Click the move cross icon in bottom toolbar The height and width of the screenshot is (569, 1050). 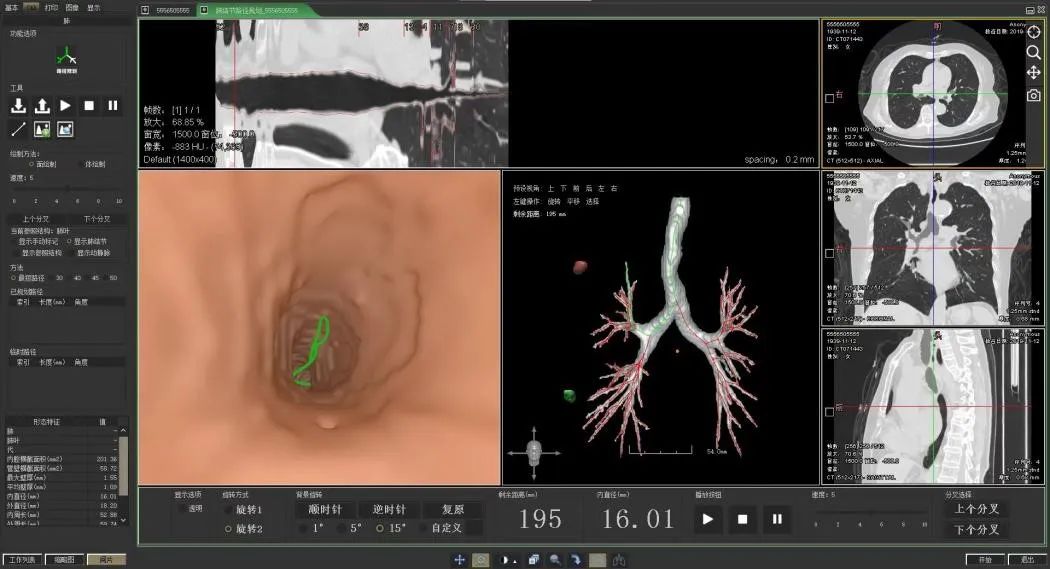(x=459, y=560)
